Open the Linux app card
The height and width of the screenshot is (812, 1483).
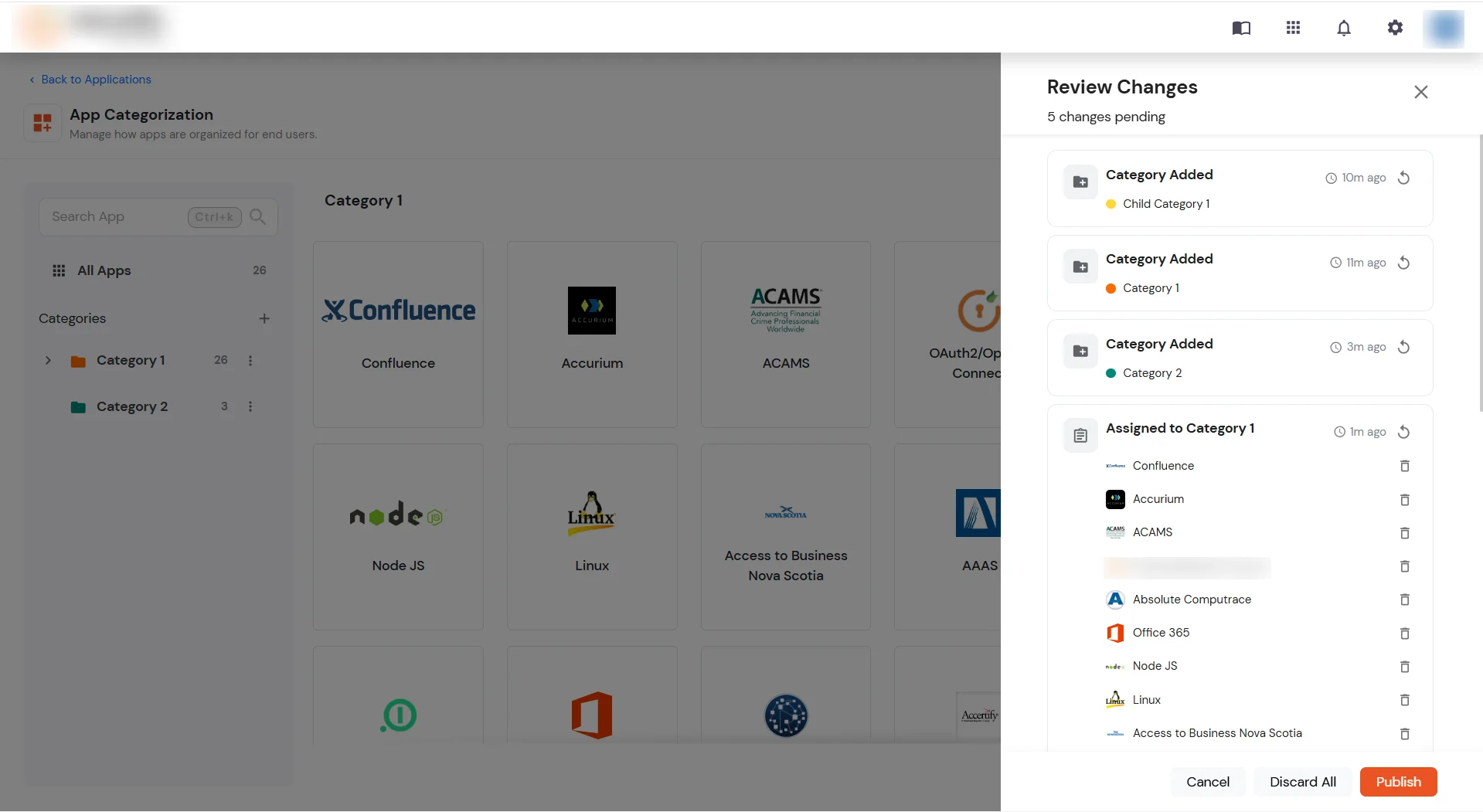[592, 537]
